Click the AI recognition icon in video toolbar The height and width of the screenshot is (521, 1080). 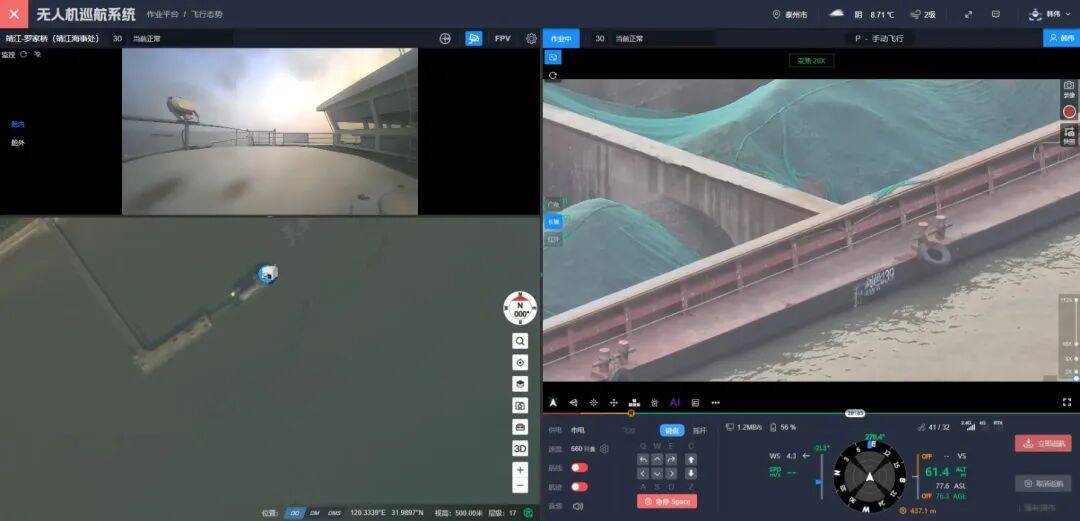click(x=675, y=402)
